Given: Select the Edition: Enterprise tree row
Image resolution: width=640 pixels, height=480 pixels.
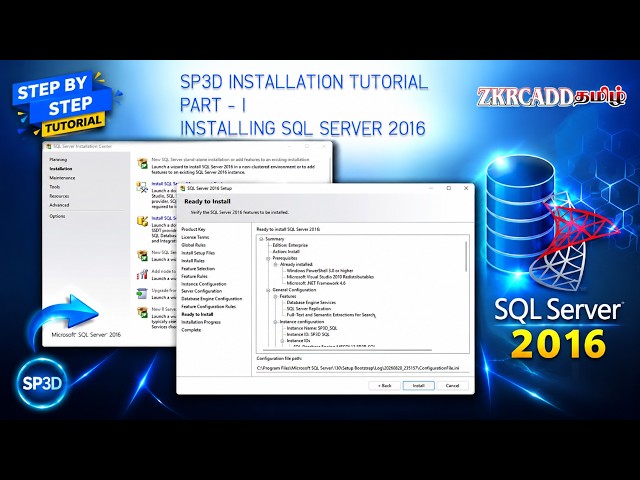Looking at the screenshot, I should click(290, 245).
